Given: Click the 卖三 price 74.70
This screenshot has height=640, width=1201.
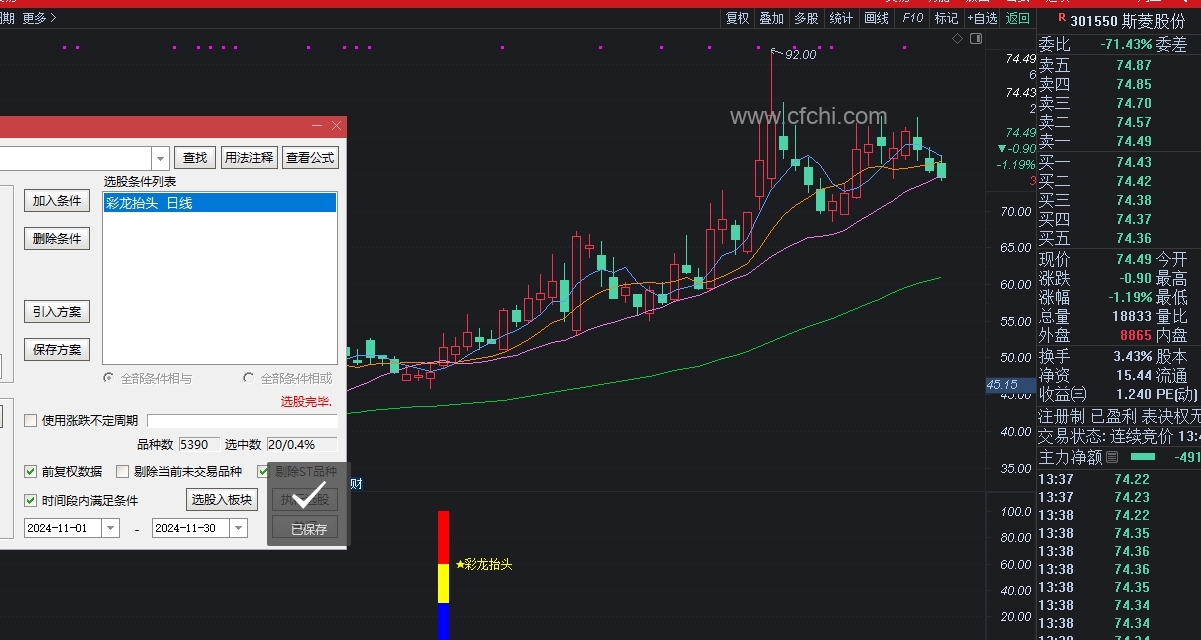Looking at the screenshot, I should (x=1134, y=103).
